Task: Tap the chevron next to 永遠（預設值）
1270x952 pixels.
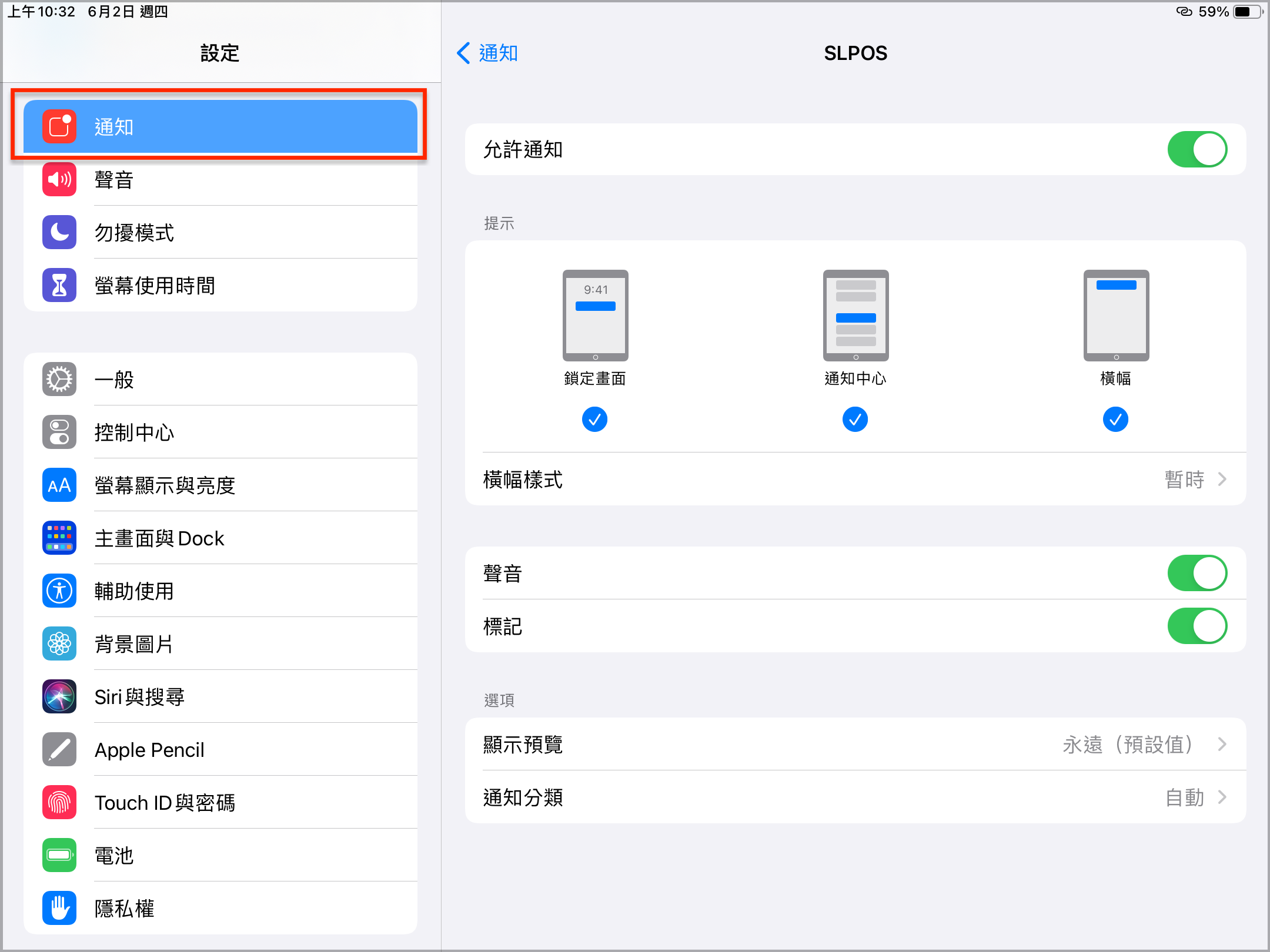Action: pos(1222,744)
